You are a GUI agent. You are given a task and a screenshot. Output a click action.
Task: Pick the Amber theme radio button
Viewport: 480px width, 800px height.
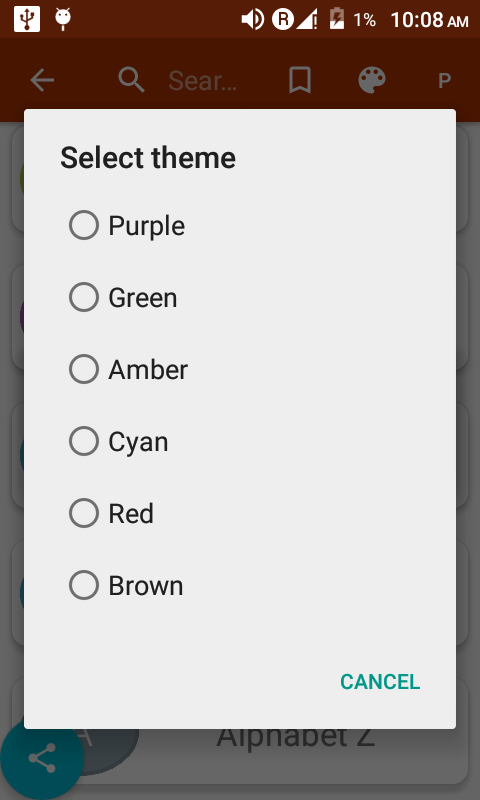coord(84,369)
